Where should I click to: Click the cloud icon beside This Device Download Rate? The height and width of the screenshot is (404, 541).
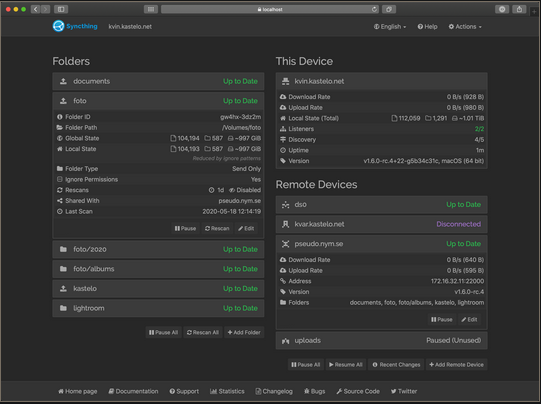pos(283,97)
